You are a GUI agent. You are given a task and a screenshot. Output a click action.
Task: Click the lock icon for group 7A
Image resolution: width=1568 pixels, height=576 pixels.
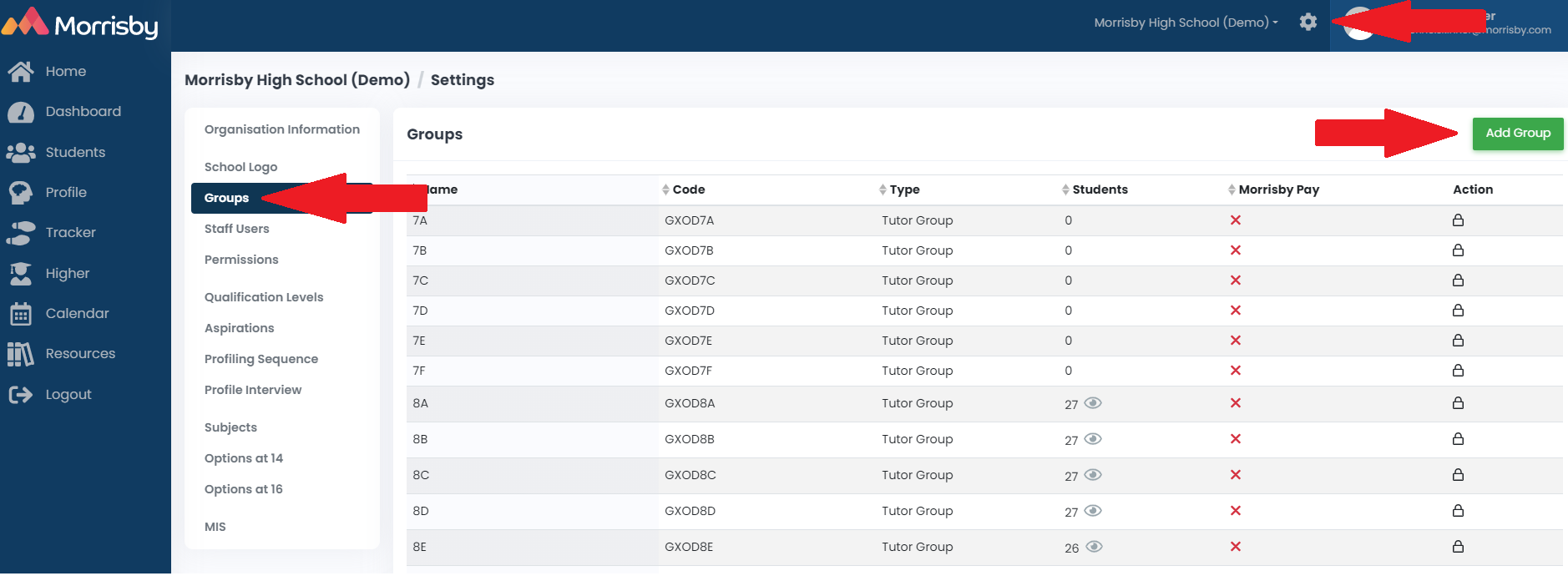tap(1458, 220)
